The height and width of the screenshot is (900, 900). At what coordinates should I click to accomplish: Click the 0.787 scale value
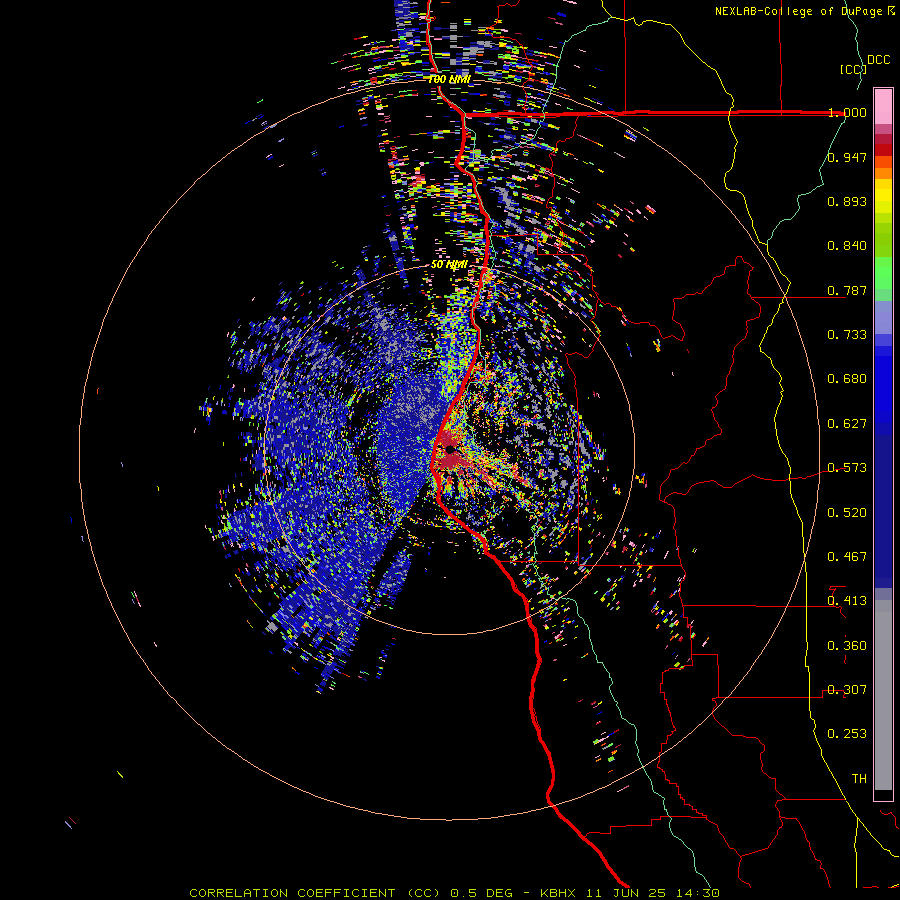pos(847,290)
